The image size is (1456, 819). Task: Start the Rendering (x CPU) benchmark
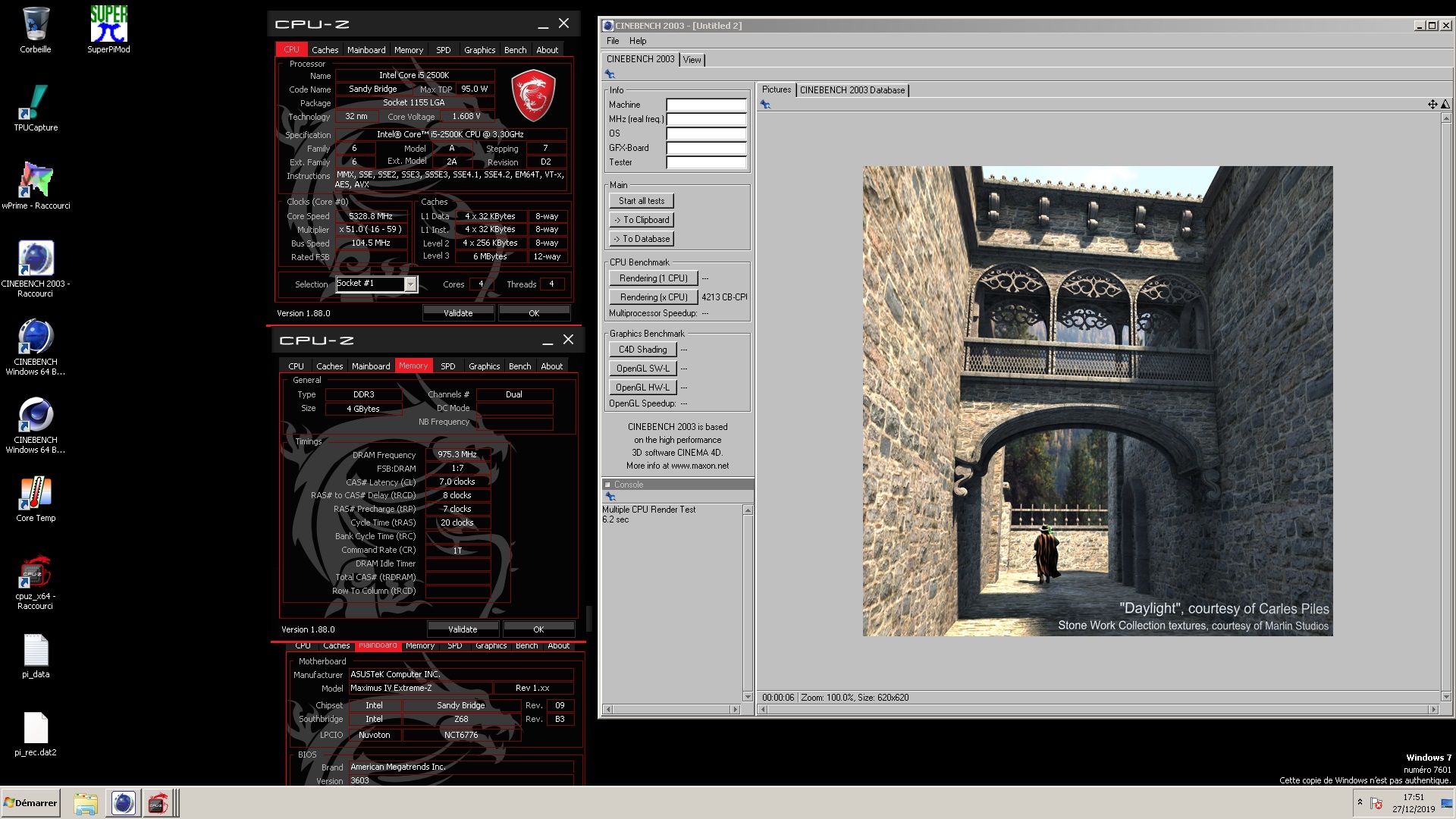tap(654, 297)
